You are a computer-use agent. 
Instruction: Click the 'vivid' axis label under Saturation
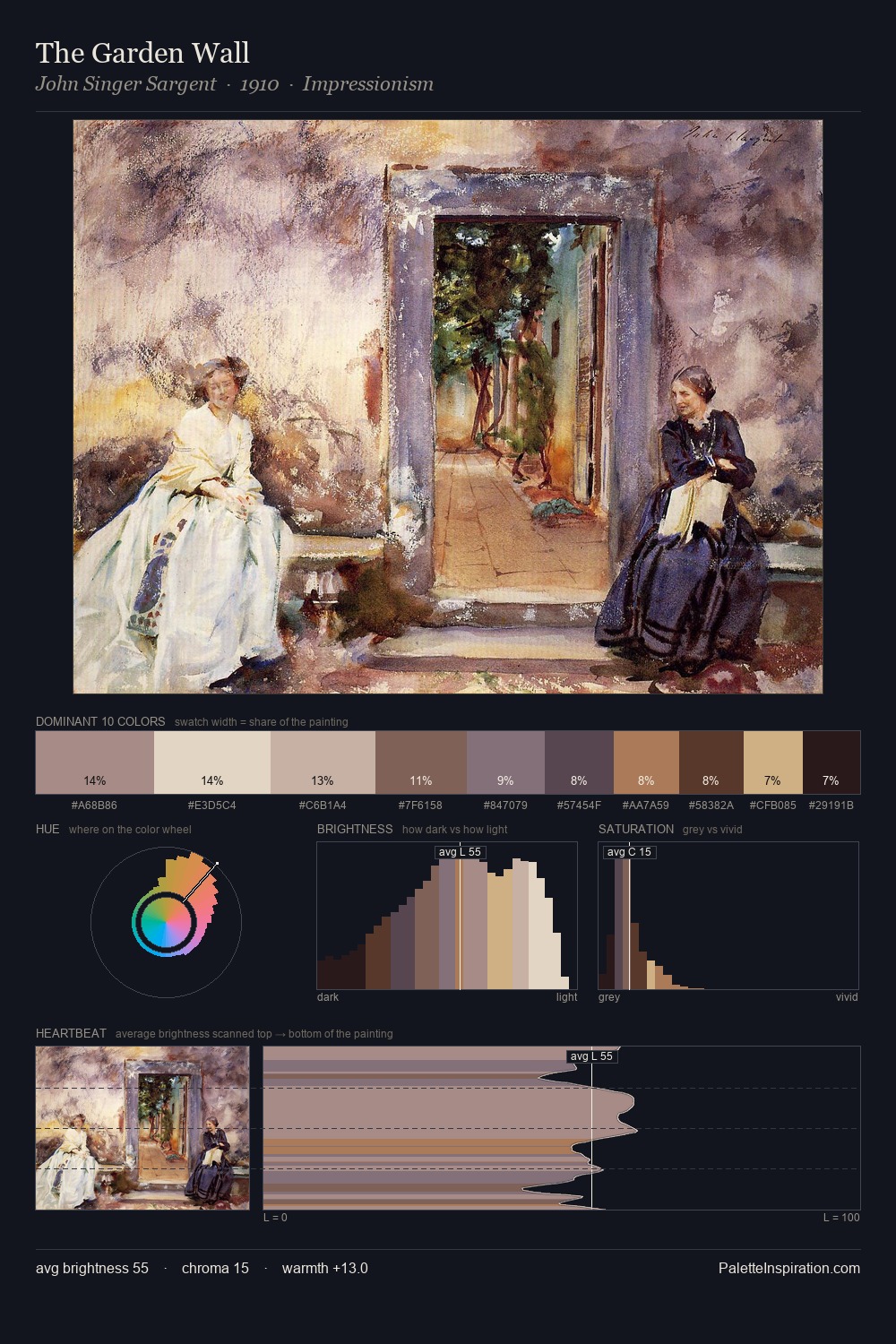847,997
